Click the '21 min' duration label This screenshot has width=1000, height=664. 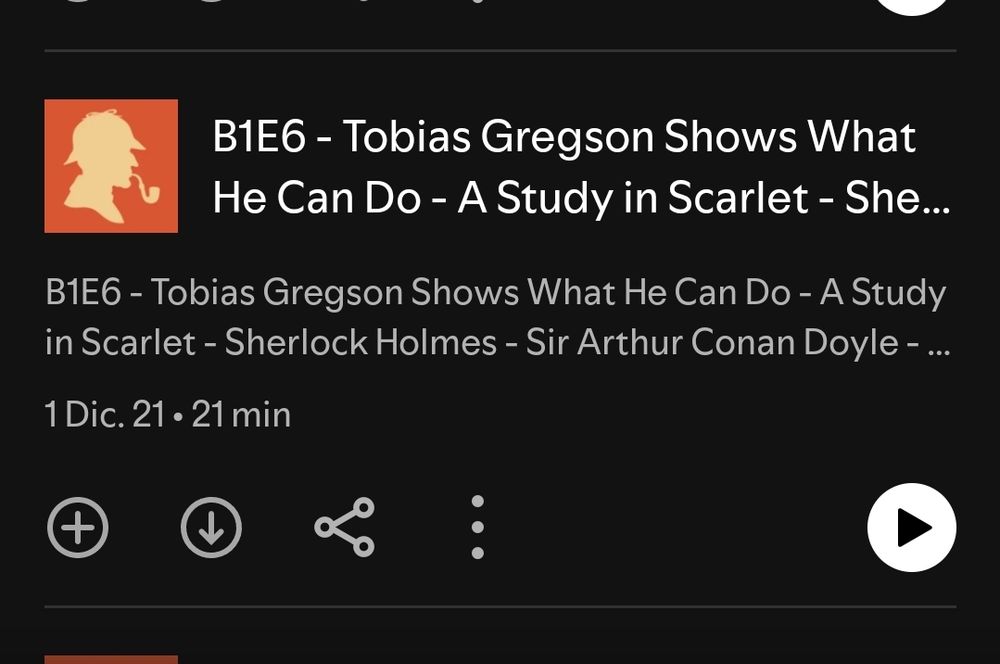tap(241, 415)
